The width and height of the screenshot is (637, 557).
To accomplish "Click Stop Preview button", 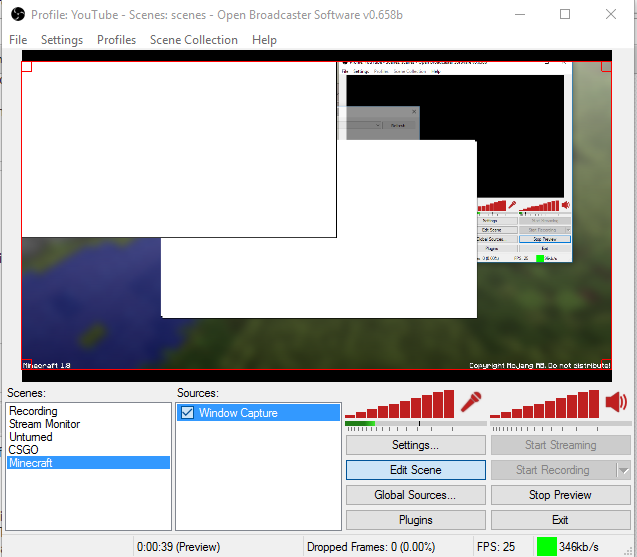I will tap(560, 495).
